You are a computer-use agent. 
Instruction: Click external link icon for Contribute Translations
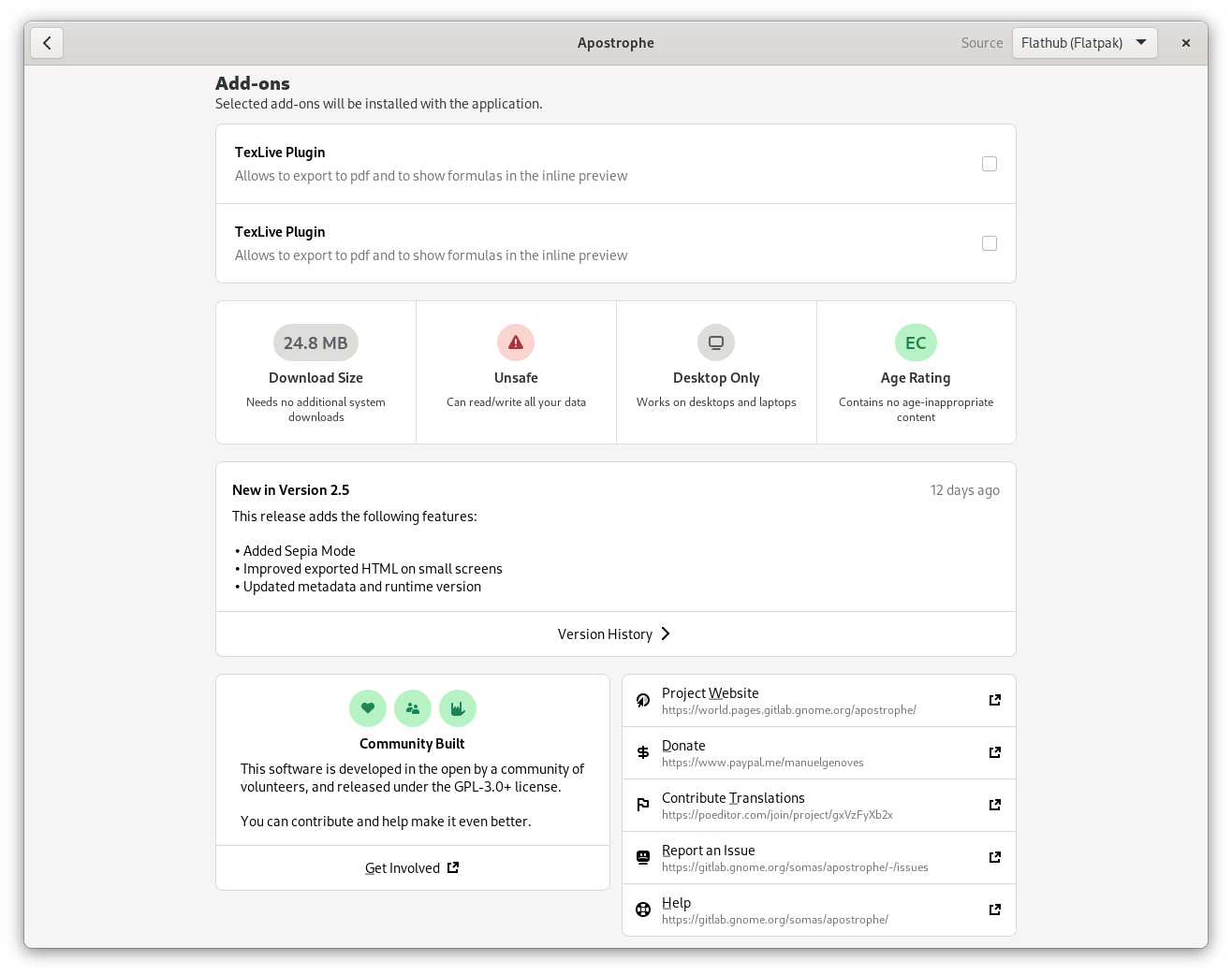click(x=995, y=805)
